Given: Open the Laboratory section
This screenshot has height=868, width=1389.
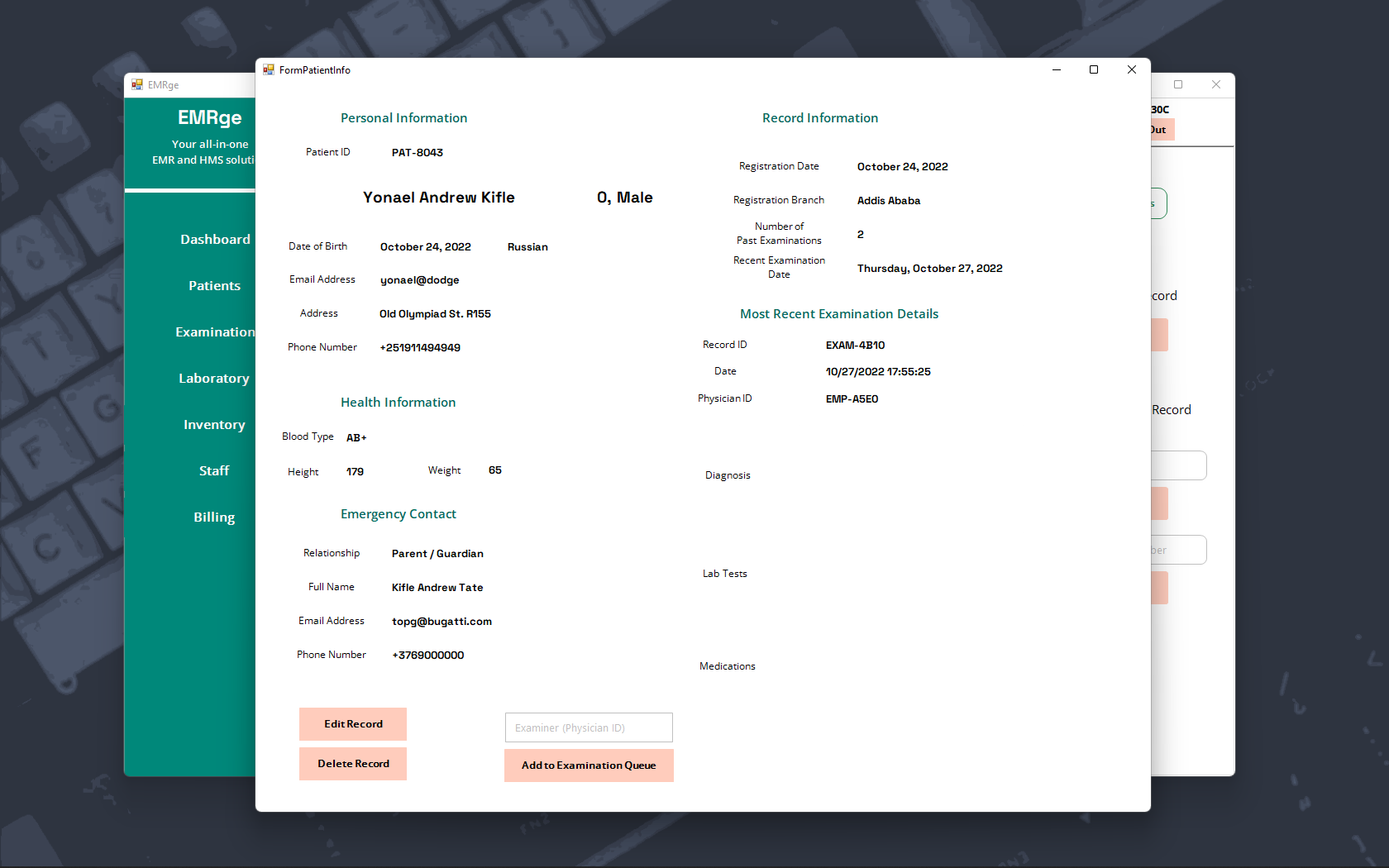Looking at the screenshot, I should [x=213, y=378].
